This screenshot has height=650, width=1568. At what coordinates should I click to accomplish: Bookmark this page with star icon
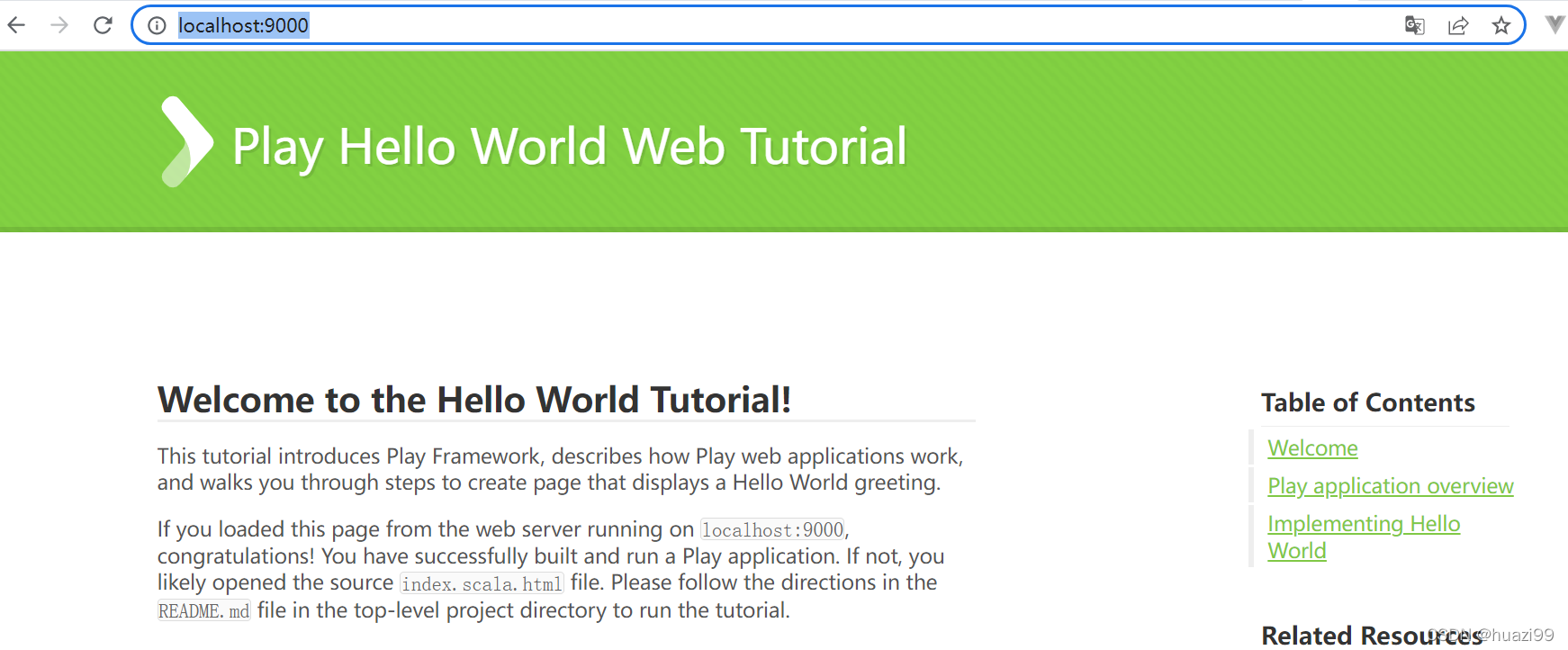(x=1500, y=25)
